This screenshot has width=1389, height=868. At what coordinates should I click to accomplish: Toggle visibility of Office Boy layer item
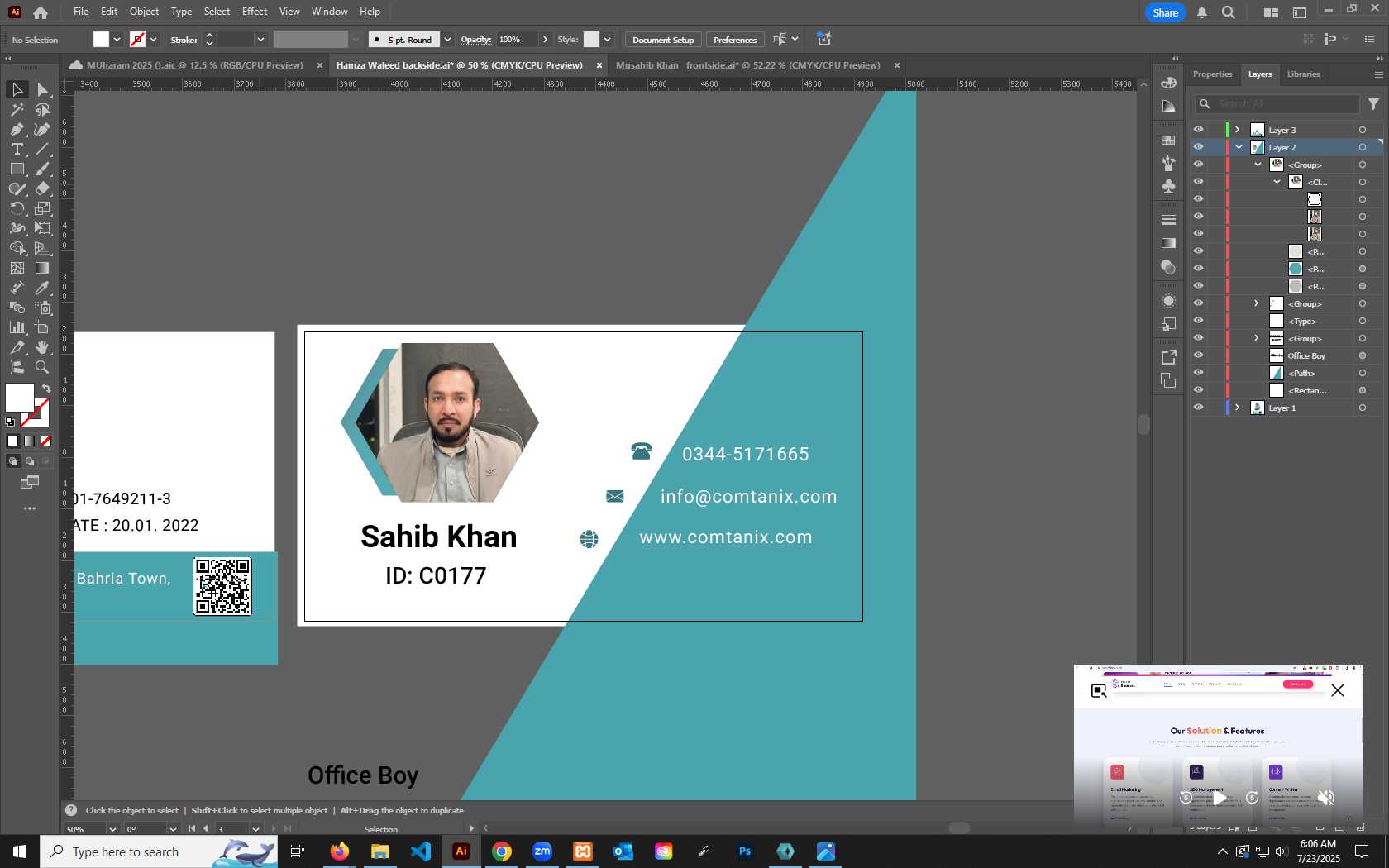1198,355
